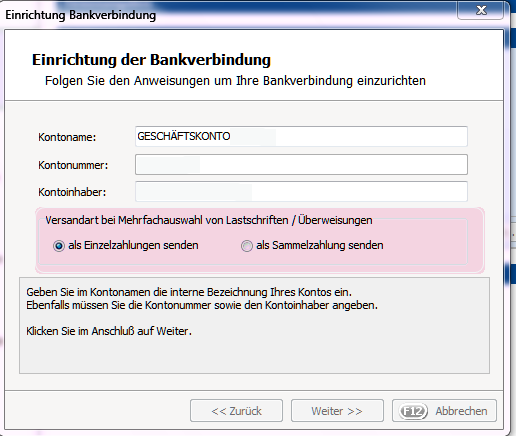Click the 'als Einzelzahlungen senden' label text
This screenshot has width=516, height=436.
click(133, 245)
